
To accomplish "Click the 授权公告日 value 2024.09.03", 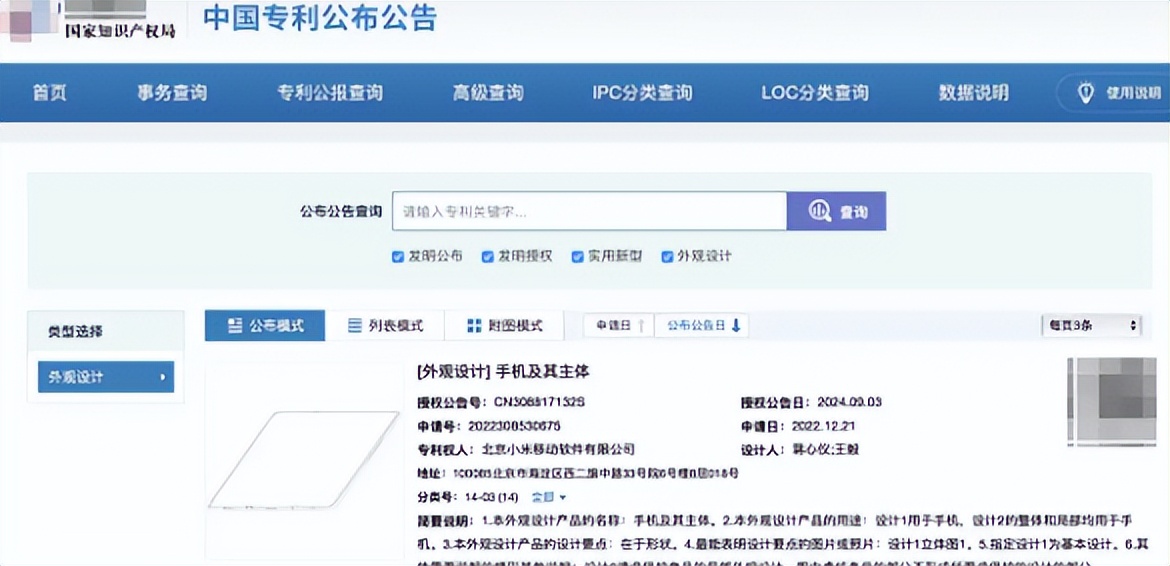I will pos(849,402).
